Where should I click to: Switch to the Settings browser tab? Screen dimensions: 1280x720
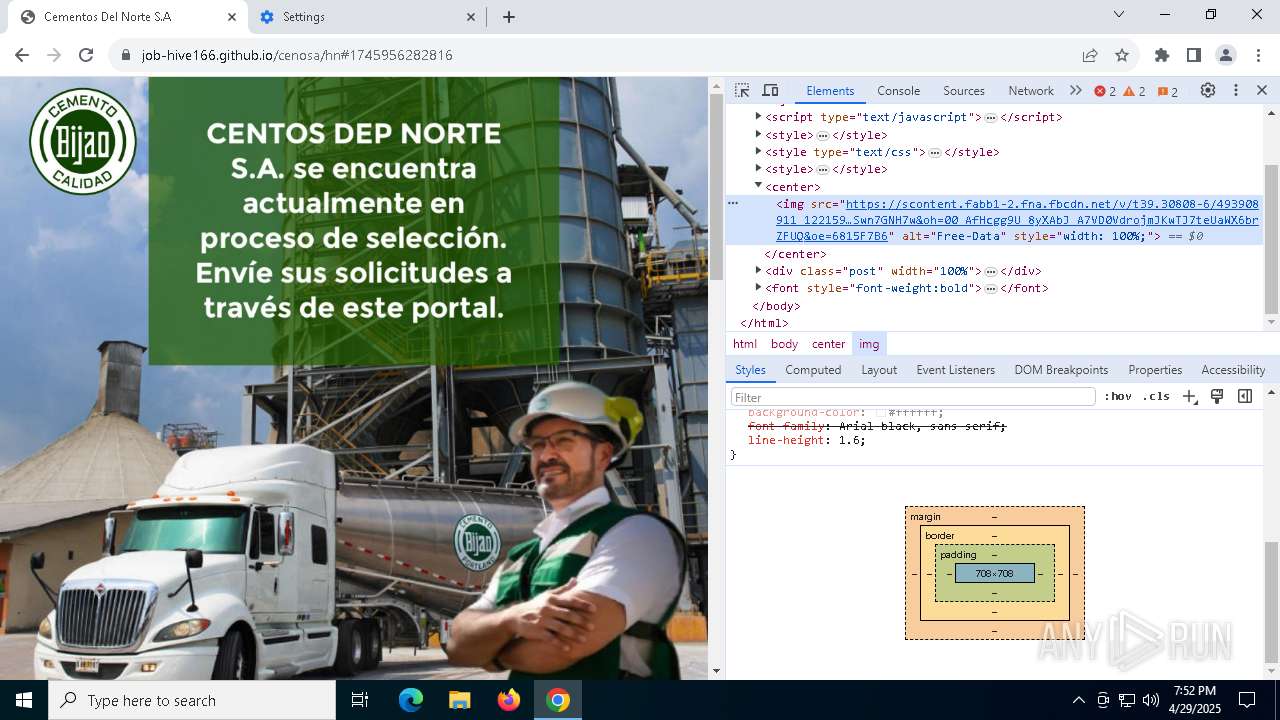pos(365,17)
